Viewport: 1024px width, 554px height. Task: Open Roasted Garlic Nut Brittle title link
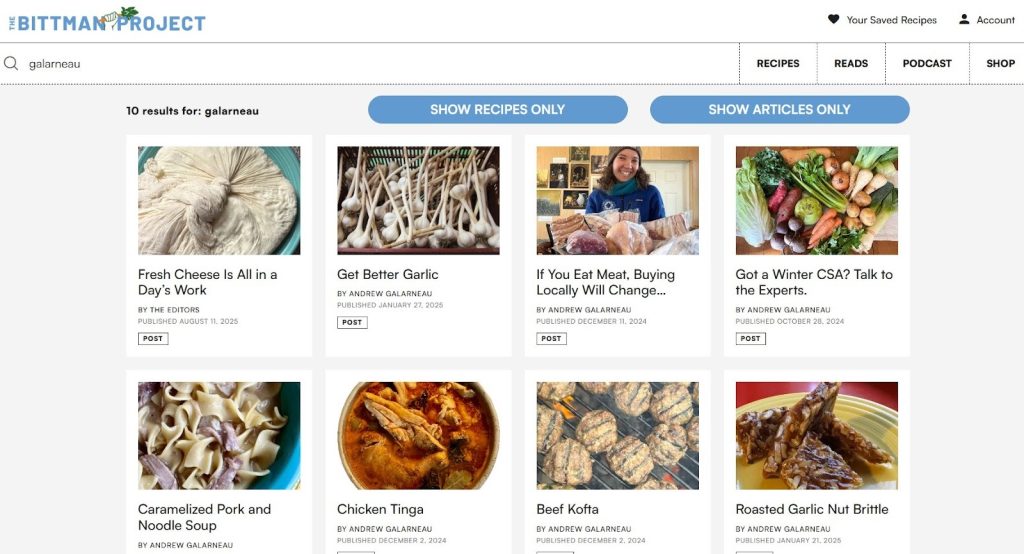click(x=812, y=509)
